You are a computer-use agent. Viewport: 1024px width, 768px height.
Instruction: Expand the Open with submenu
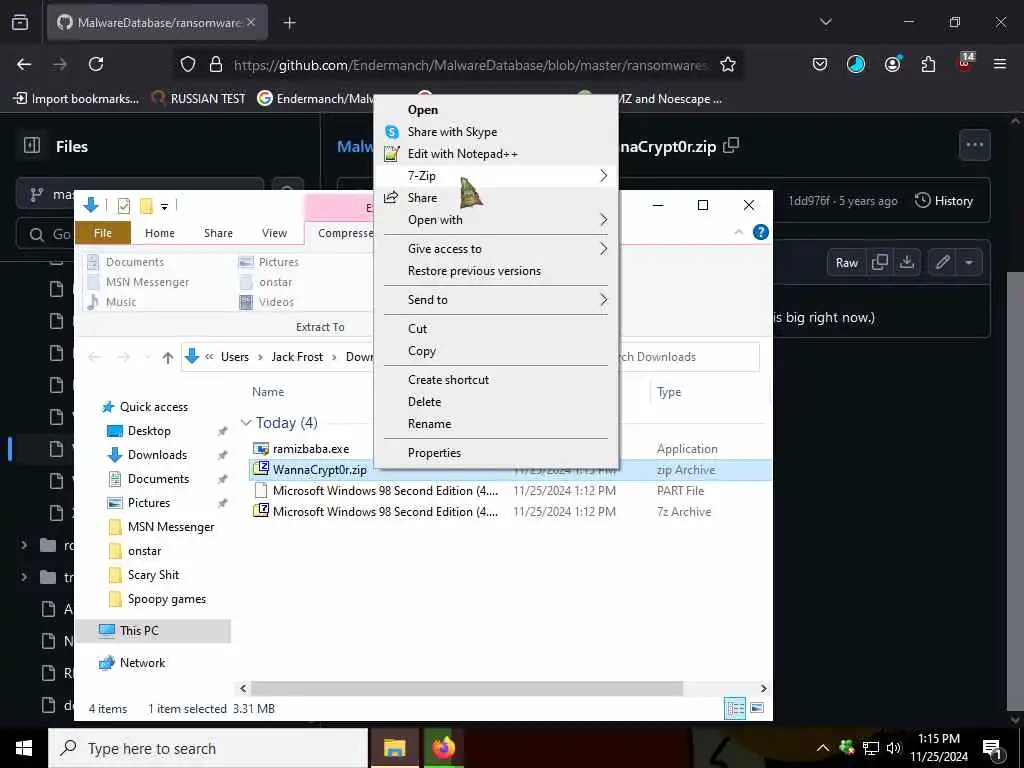click(496, 220)
